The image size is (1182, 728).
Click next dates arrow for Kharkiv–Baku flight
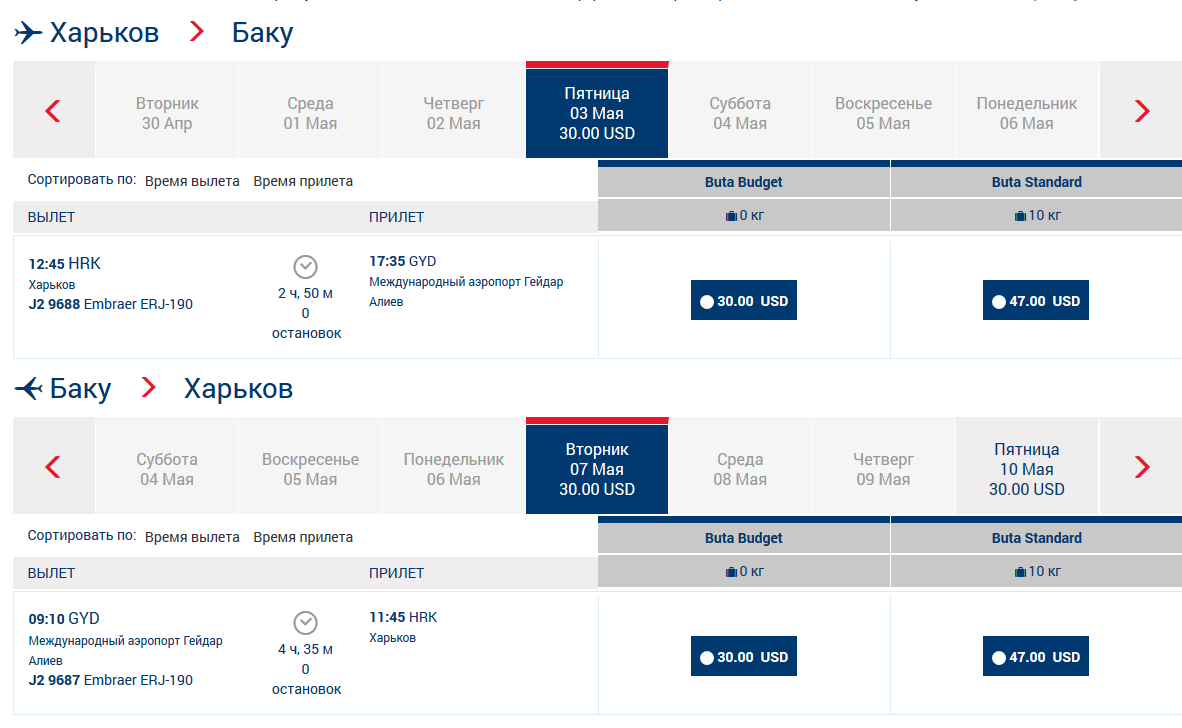(x=1142, y=111)
